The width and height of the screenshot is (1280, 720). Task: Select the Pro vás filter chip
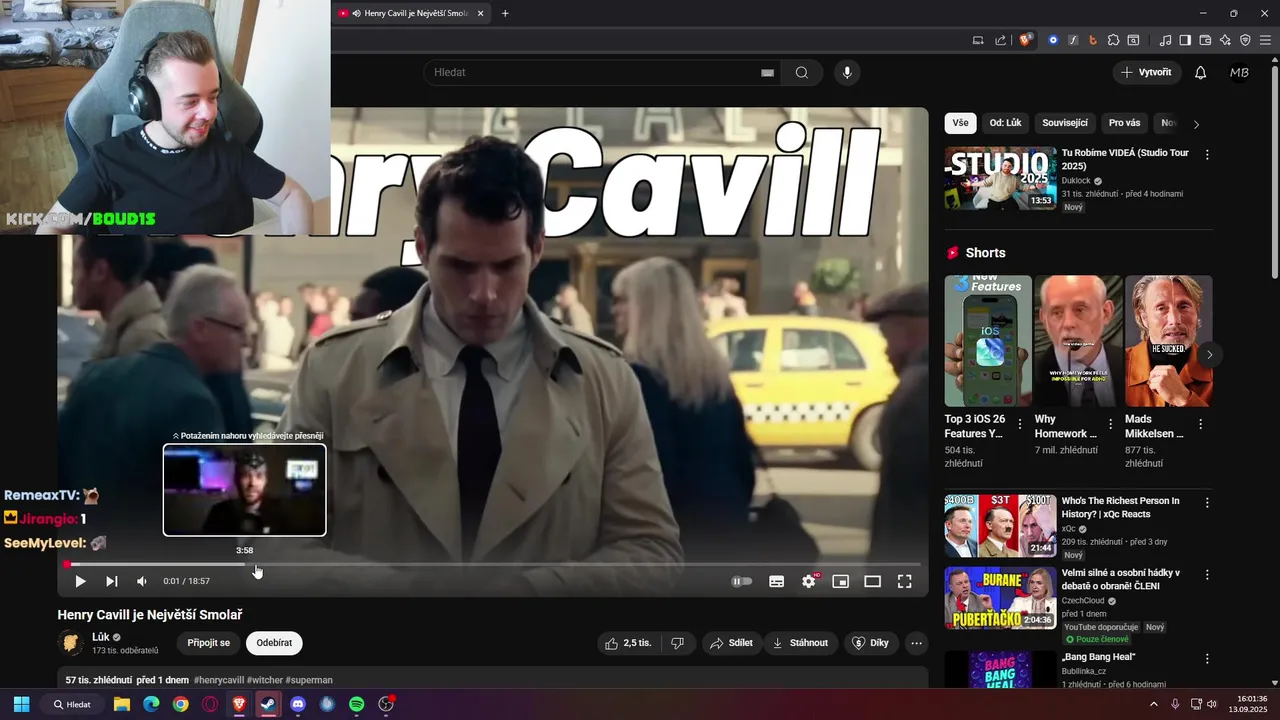tap(1124, 123)
